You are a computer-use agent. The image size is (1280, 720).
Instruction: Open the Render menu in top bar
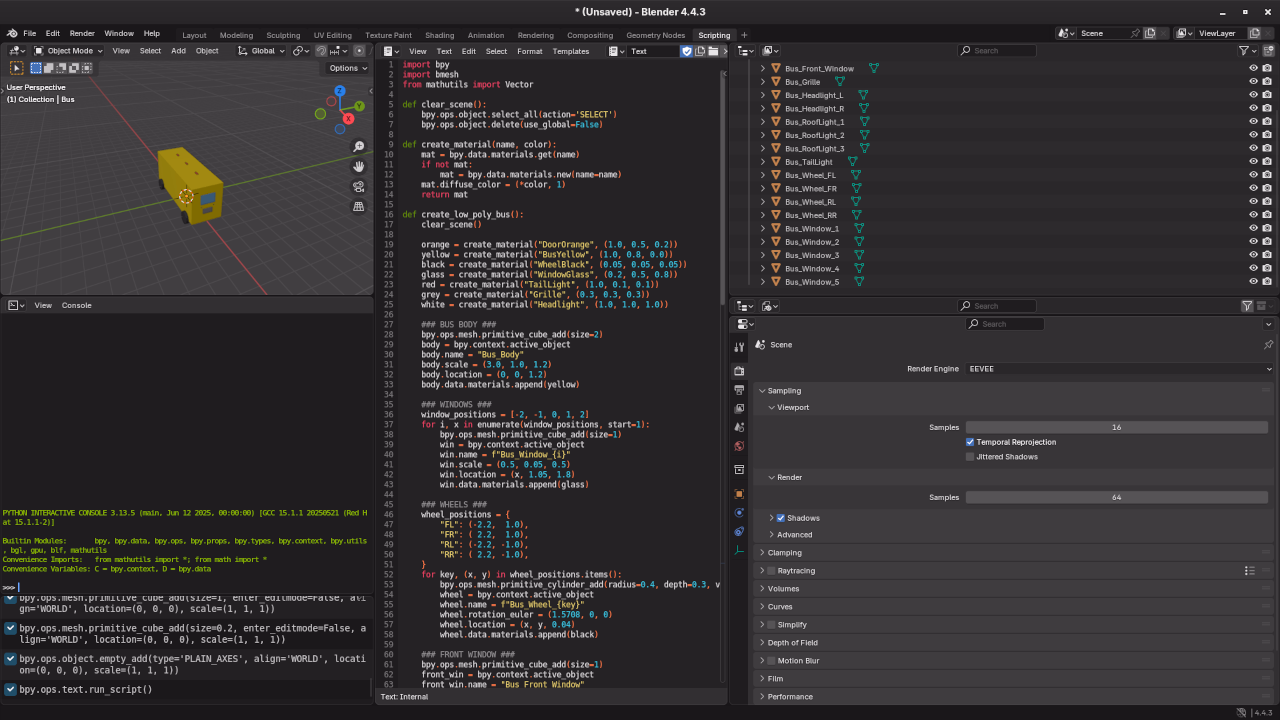82,33
